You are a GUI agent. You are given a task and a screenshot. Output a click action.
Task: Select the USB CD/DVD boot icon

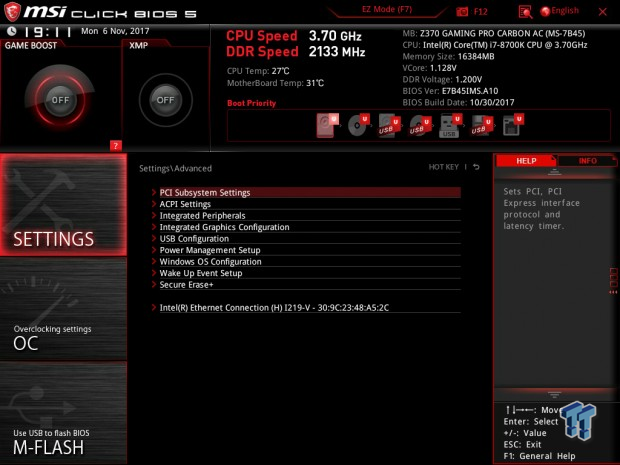pyautogui.click(x=420, y=126)
